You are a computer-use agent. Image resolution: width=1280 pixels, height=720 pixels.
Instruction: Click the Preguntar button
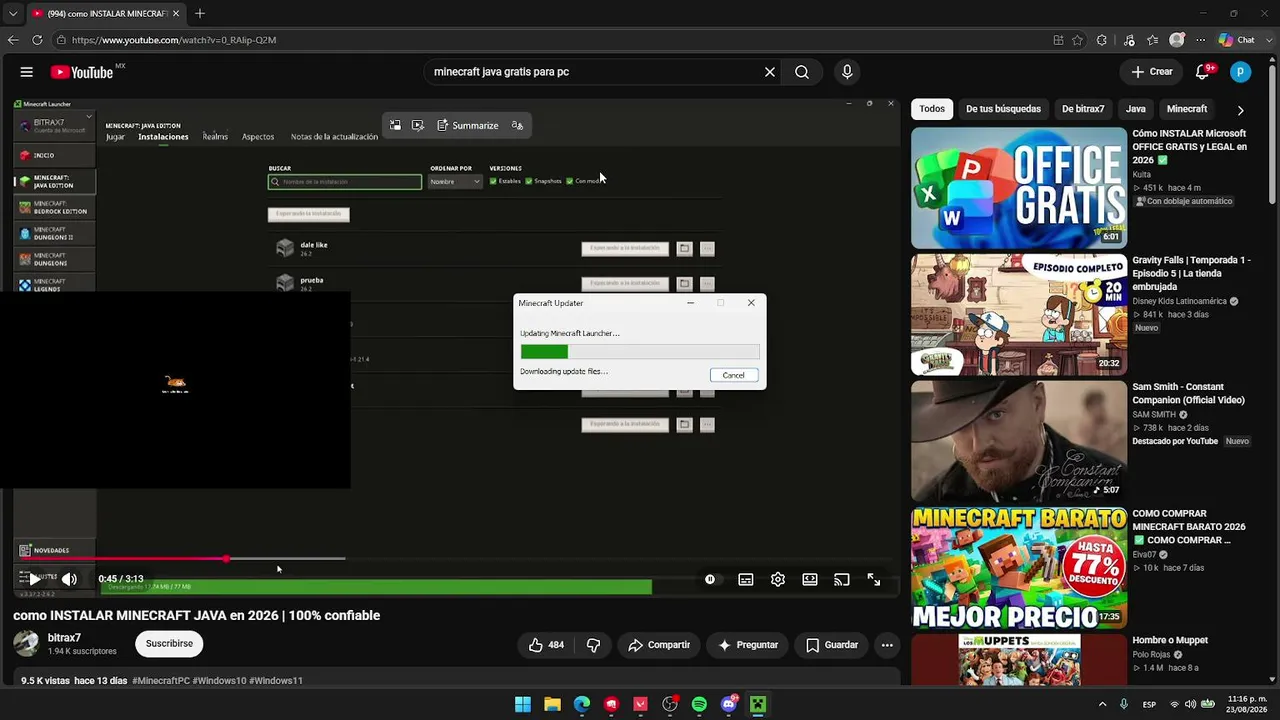click(748, 645)
